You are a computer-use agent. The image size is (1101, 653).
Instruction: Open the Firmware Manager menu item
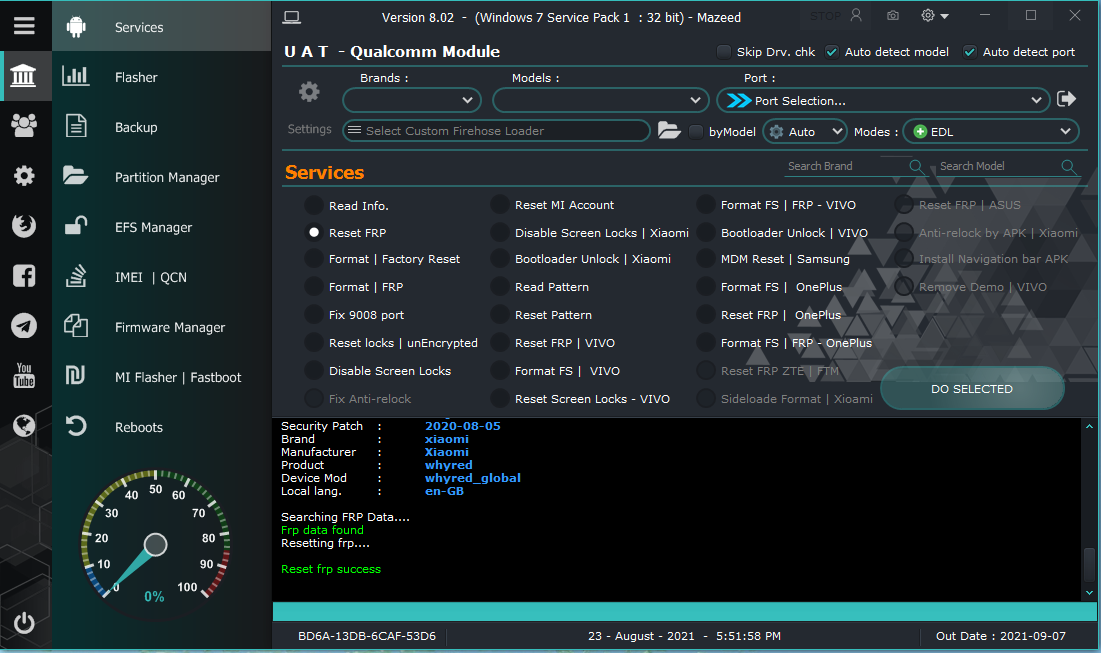[x=161, y=327]
